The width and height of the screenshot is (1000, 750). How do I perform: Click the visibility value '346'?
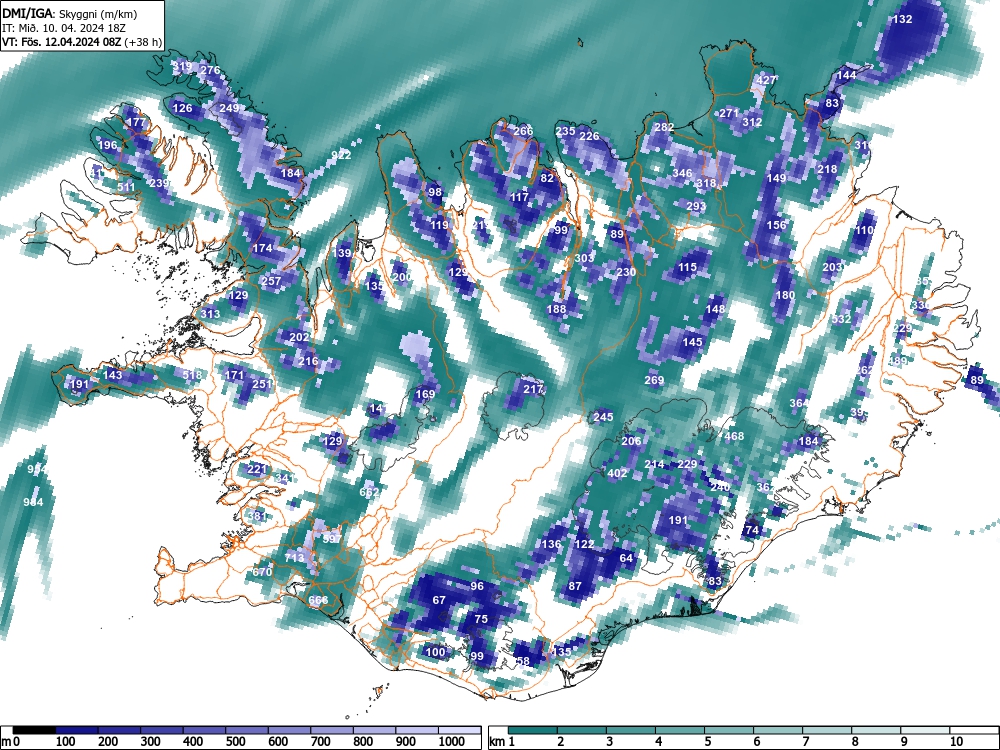coord(682,173)
